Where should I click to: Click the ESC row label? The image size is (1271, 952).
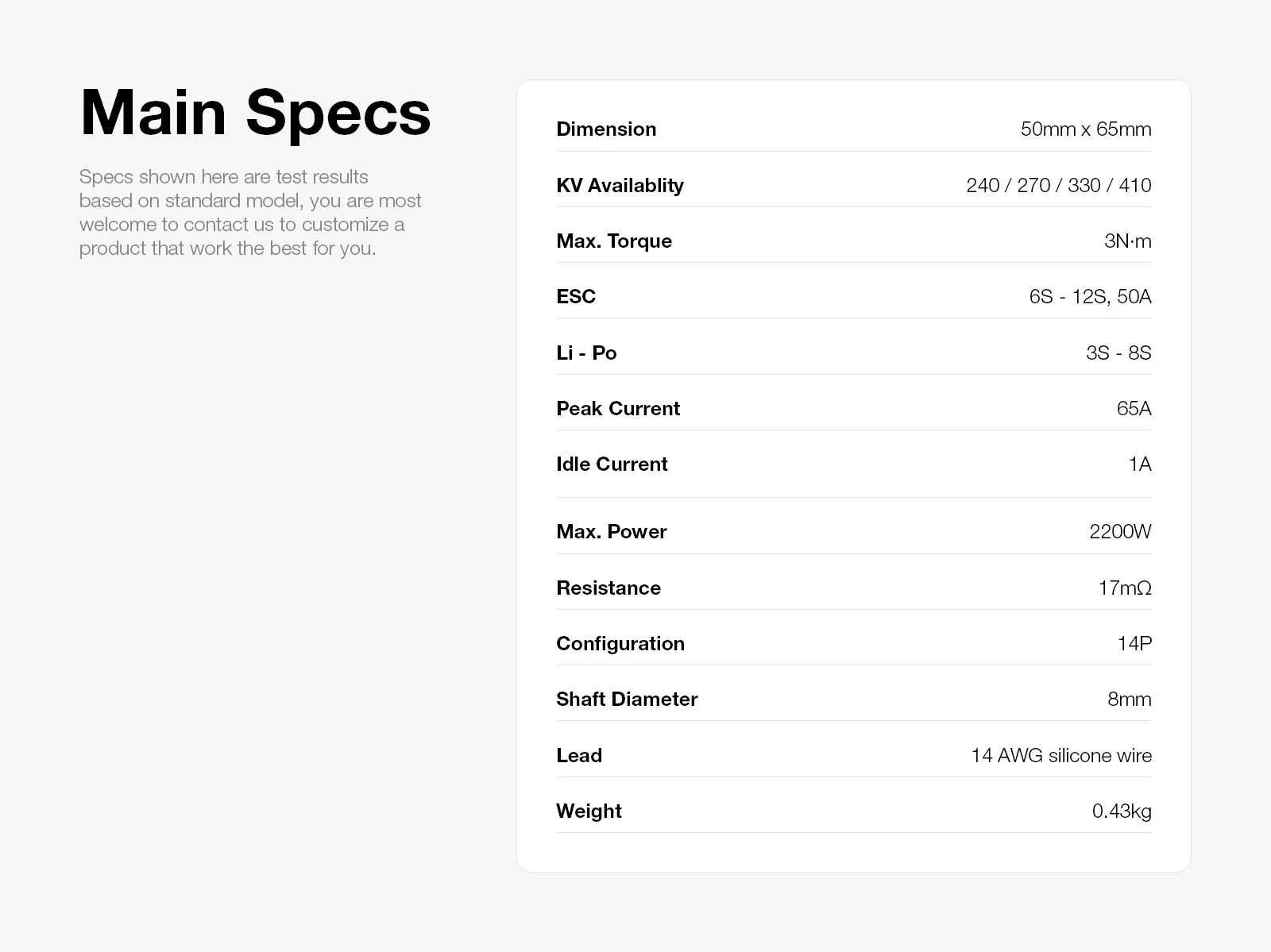576,296
